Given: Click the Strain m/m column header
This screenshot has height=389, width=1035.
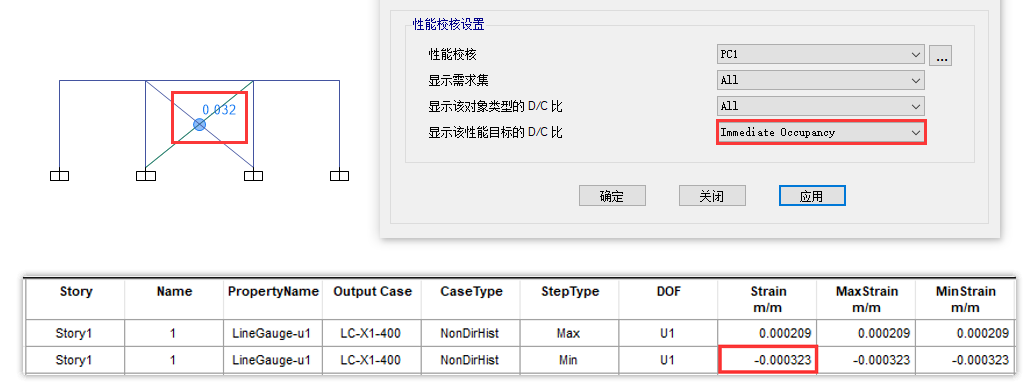Looking at the screenshot, I should pyautogui.click(x=768, y=299).
